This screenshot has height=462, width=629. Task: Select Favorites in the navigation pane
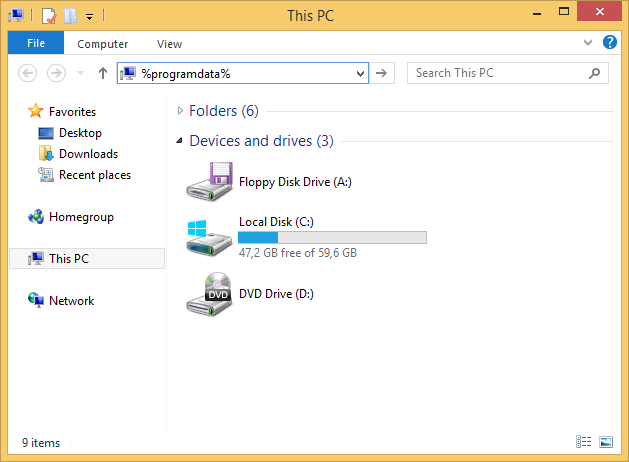(x=72, y=112)
